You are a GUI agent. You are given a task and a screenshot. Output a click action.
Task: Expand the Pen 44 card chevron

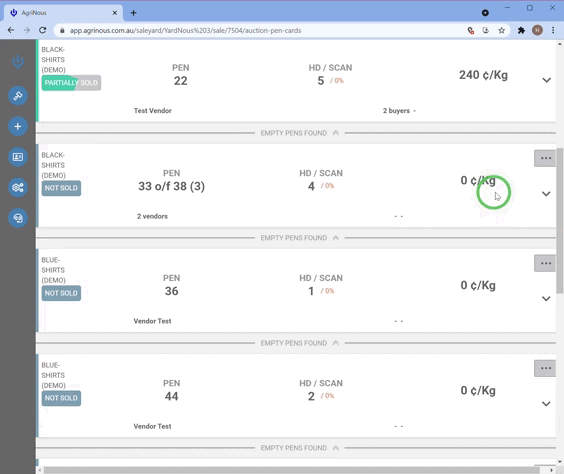[546, 404]
